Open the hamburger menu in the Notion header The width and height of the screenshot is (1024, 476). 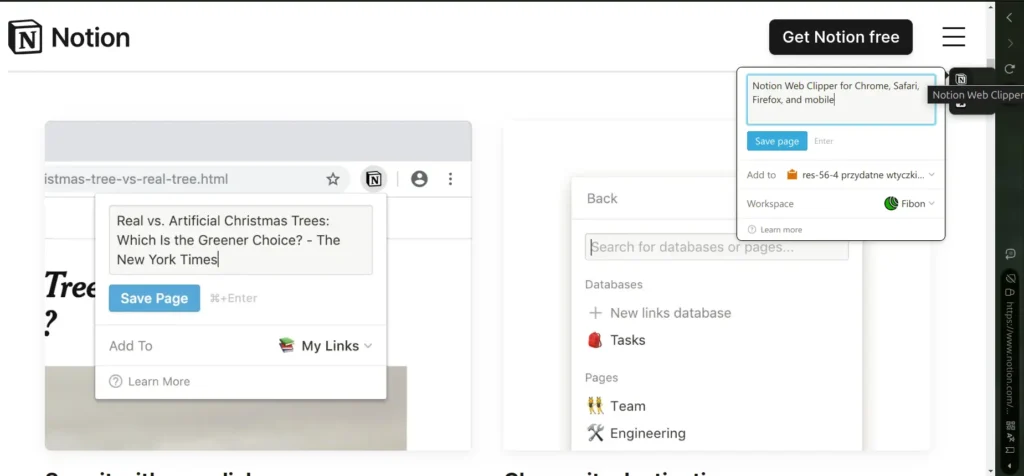point(953,37)
